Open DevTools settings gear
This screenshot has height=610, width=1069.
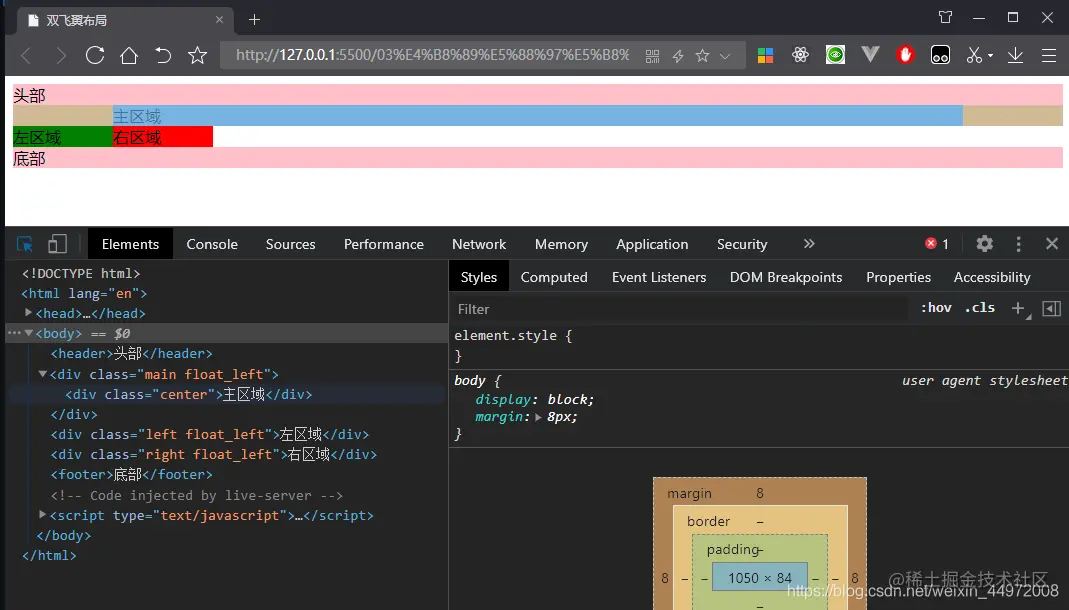point(984,244)
